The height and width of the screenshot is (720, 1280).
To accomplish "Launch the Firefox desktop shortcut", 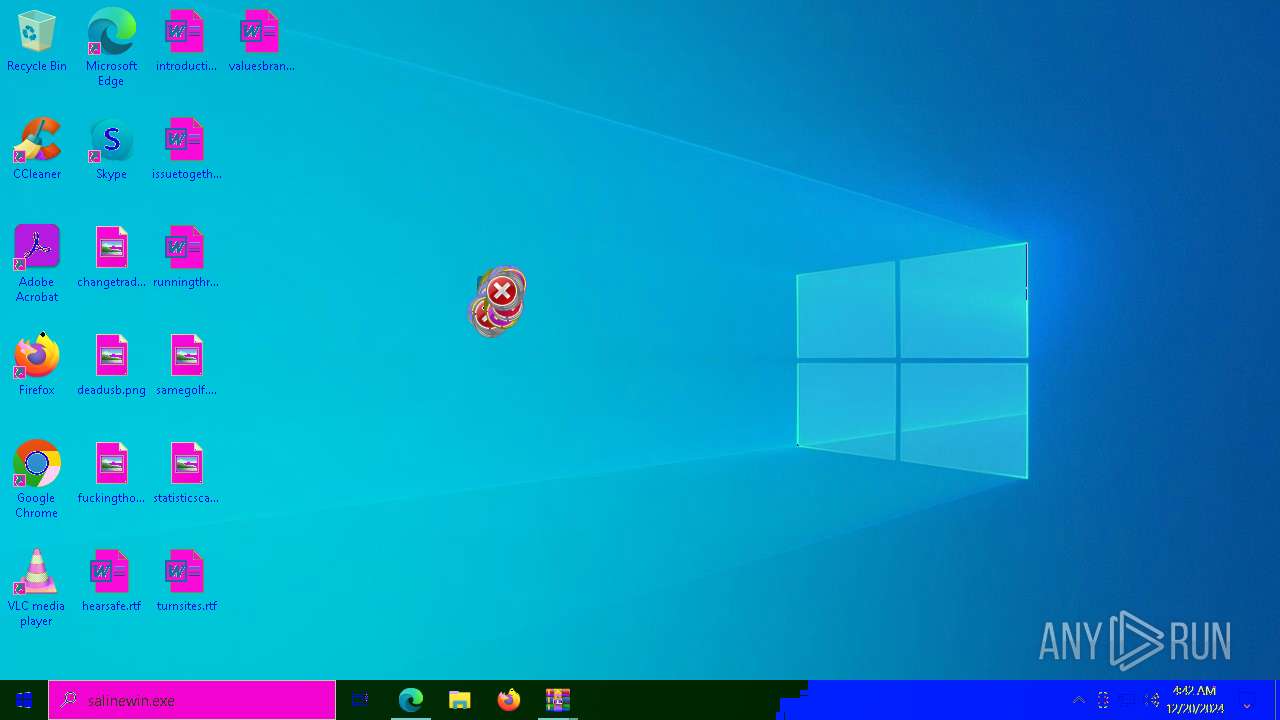I will [x=37, y=365].
